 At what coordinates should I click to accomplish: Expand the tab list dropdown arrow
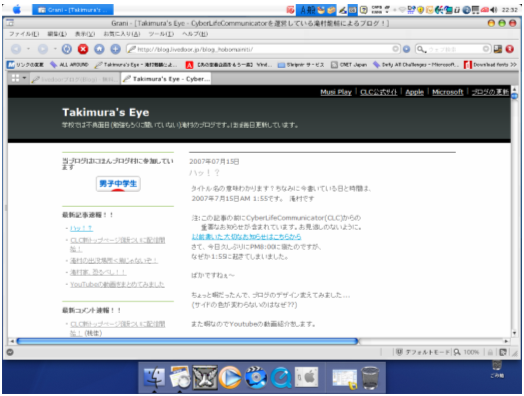[x=24, y=78]
